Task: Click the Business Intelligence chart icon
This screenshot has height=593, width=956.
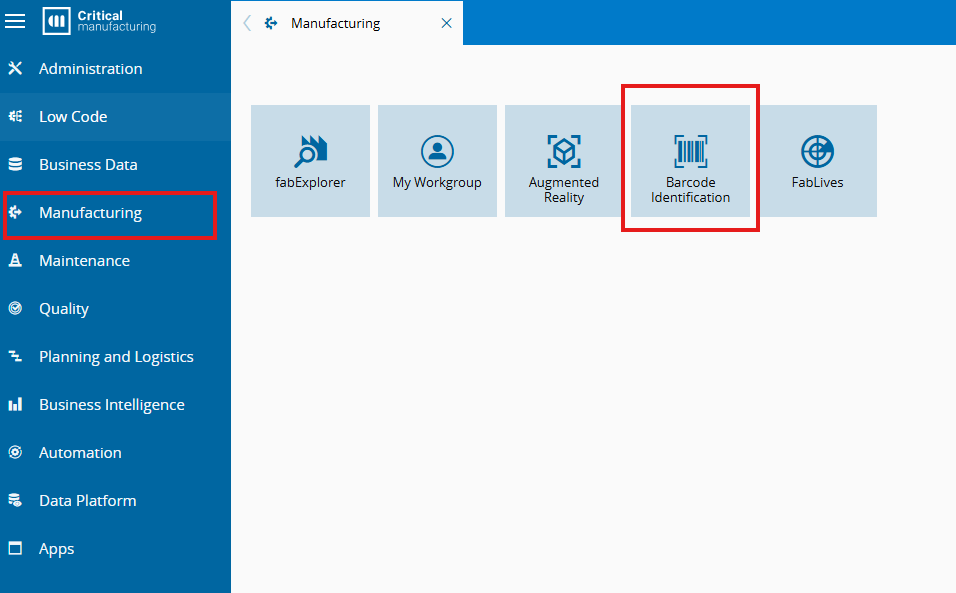Action: (15, 404)
